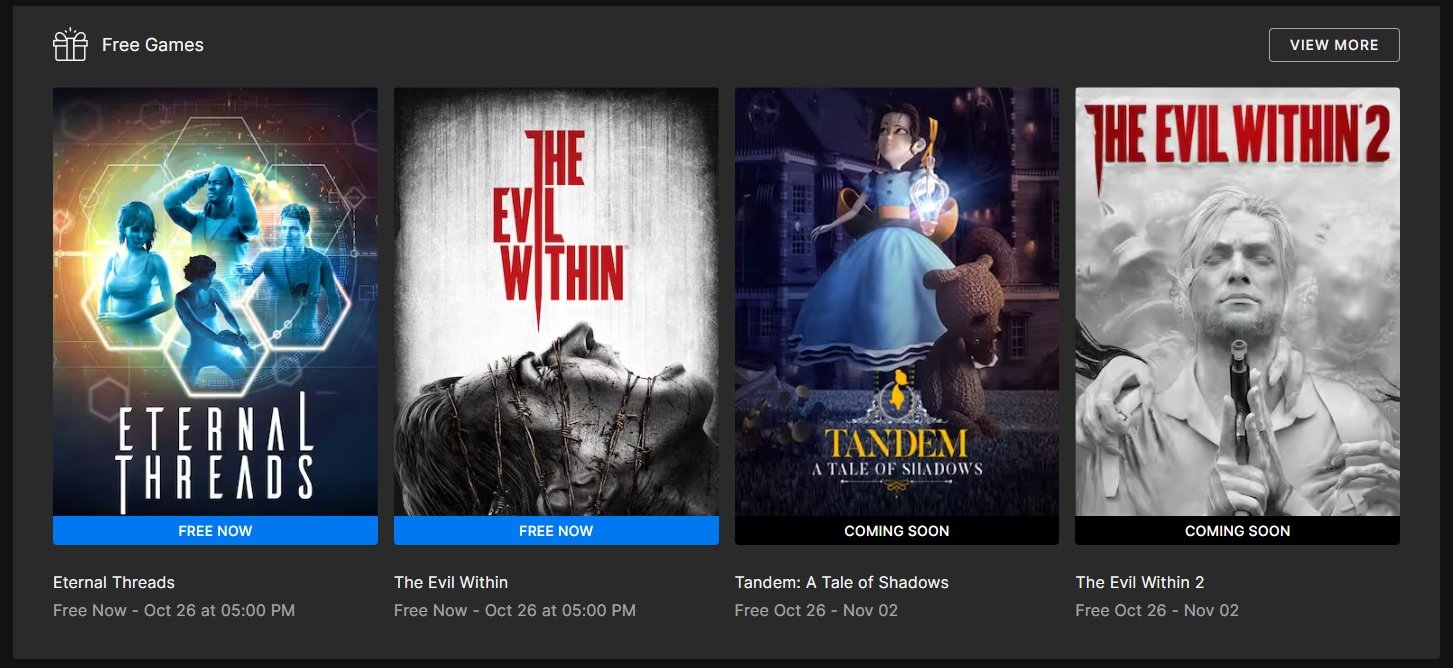Click The Evil Within free-until date text

[x=515, y=610]
